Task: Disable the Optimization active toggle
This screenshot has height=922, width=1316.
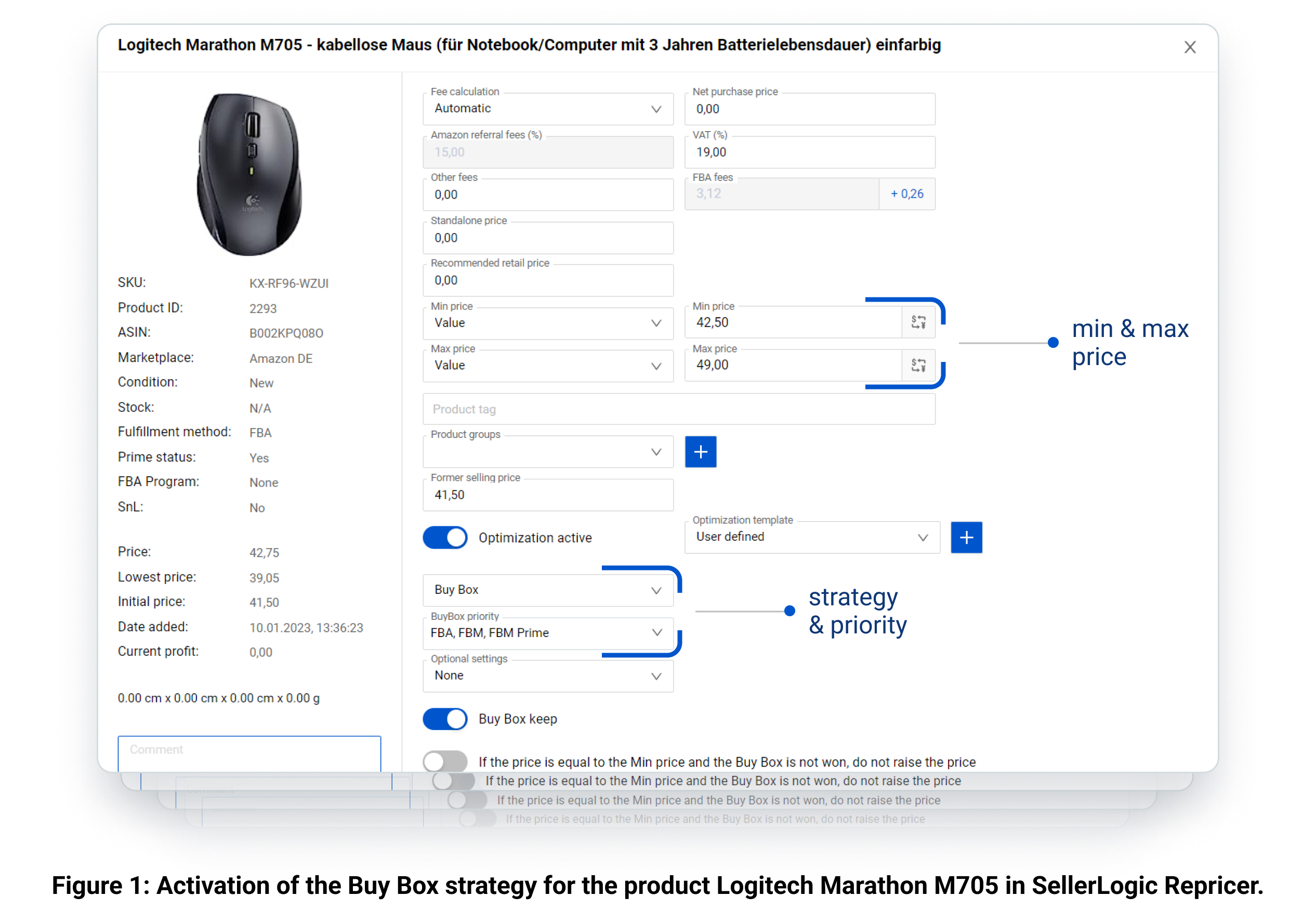Action: pos(445,537)
